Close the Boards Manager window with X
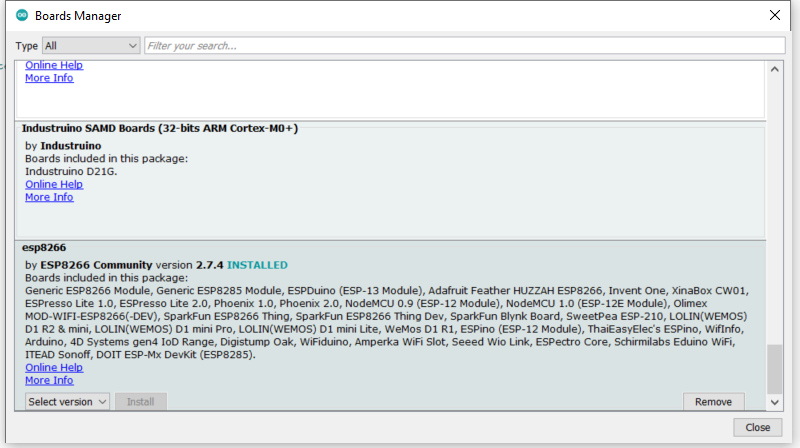Screen dimensions: 800x448 pyautogui.click(x=774, y=15)
